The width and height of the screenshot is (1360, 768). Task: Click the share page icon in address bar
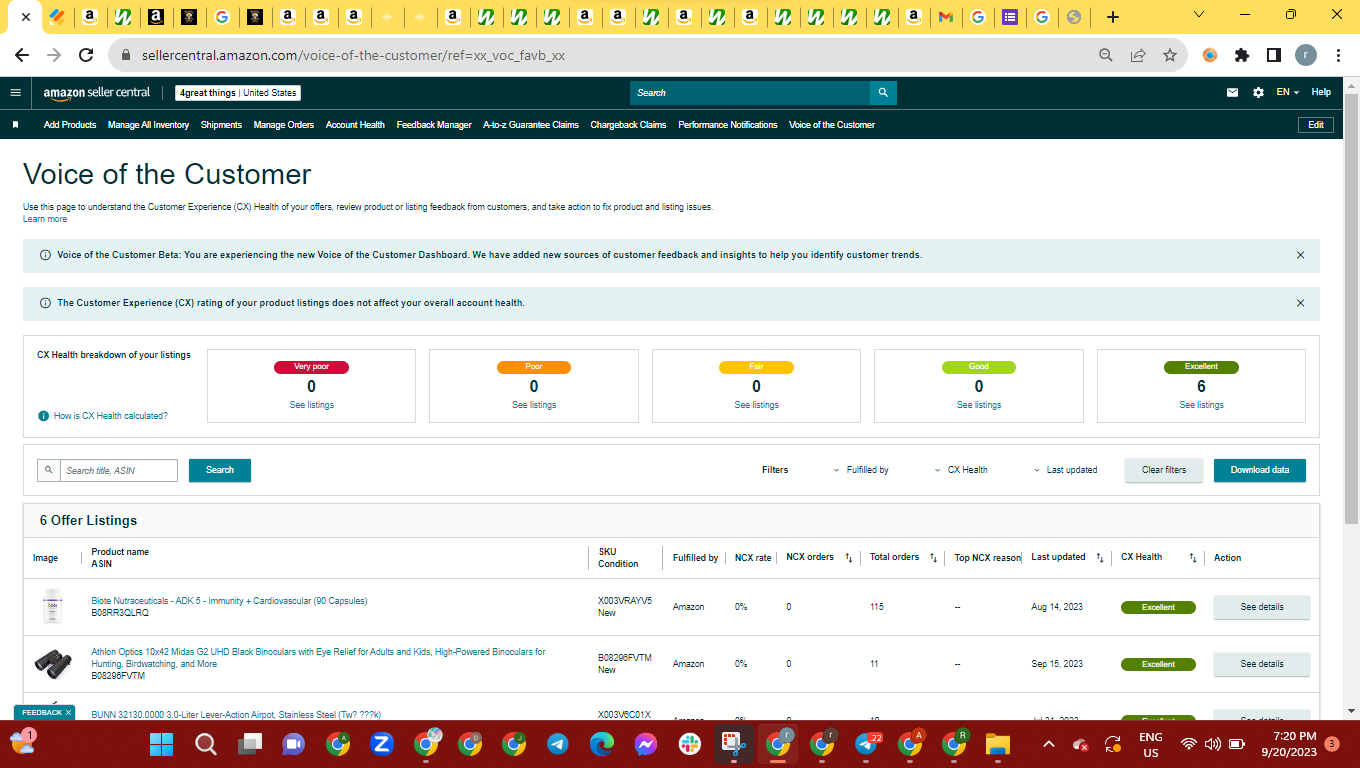click(1138, 56)
